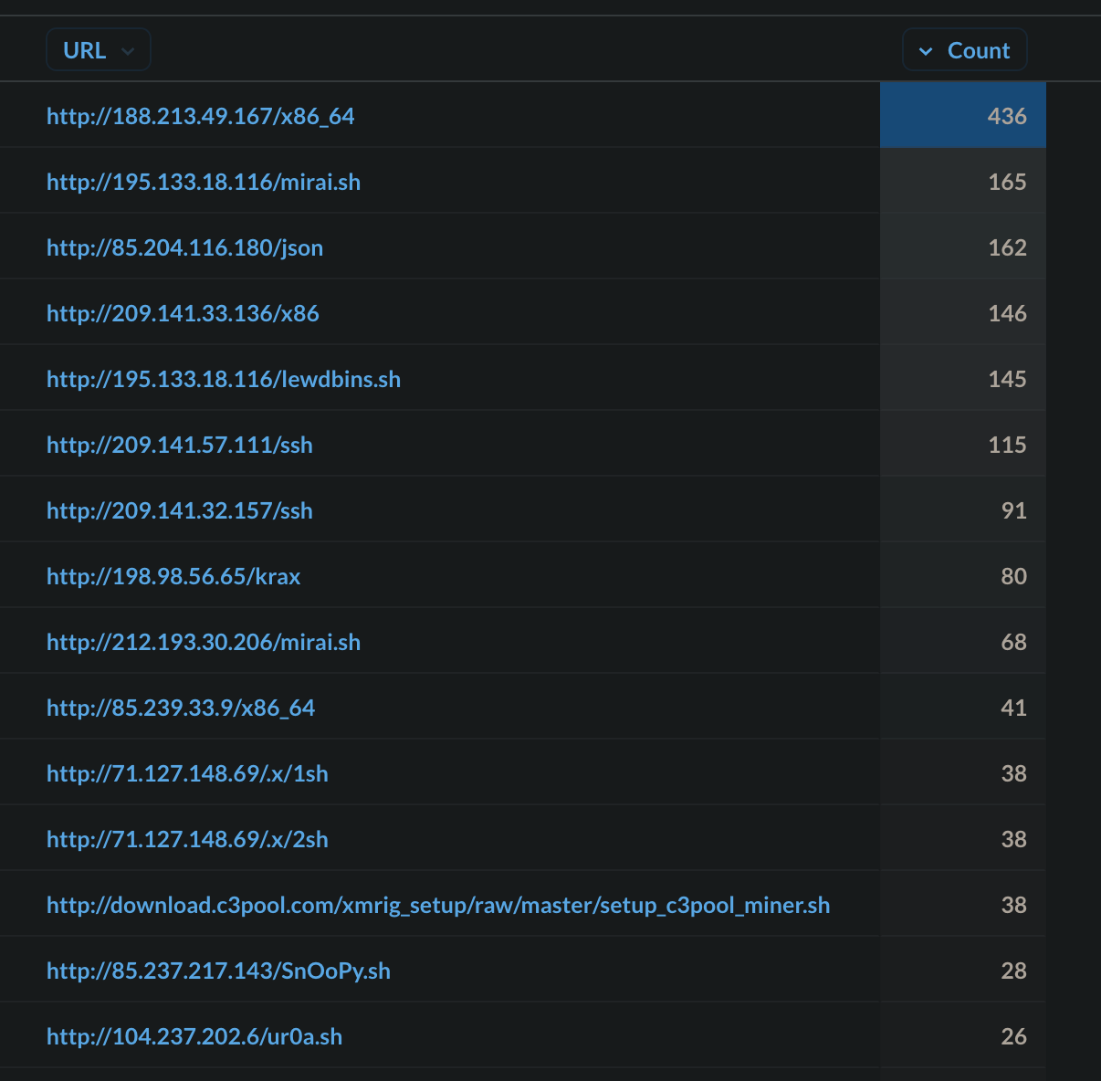The height and width of the screenshot is (1081, 1101).
Task: Select count cell 162
Action: 963,247
